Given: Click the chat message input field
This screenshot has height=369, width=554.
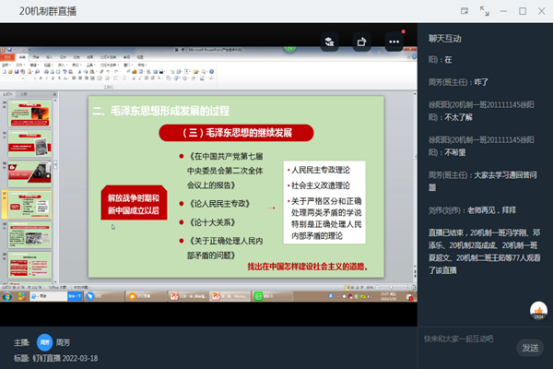Looking at the screenshot, I should point(468,339).
